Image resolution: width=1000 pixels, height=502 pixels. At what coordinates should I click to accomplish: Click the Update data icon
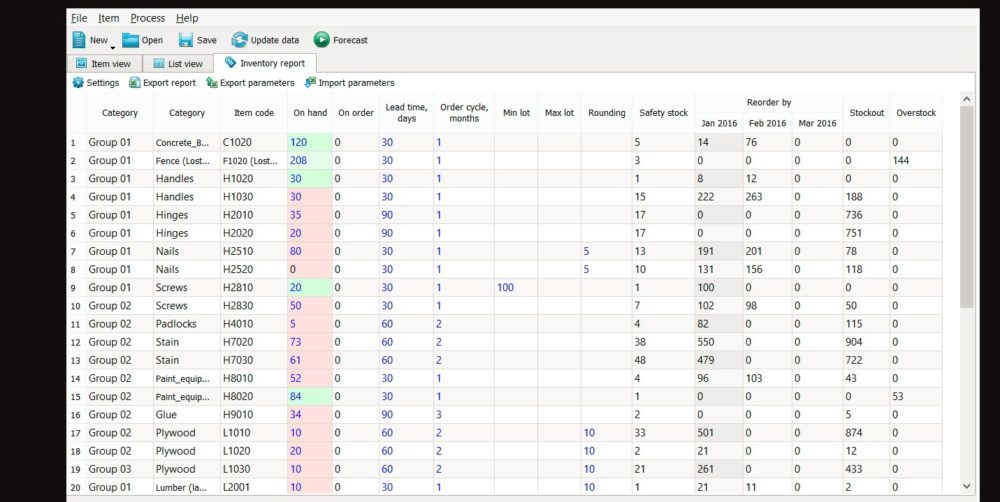click(x=240, y=40)
